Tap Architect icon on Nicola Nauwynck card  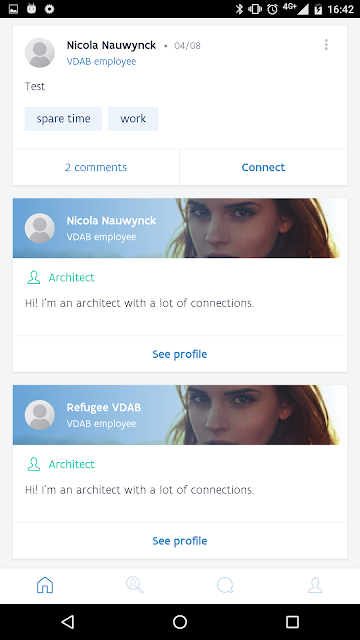coord(34,278)
